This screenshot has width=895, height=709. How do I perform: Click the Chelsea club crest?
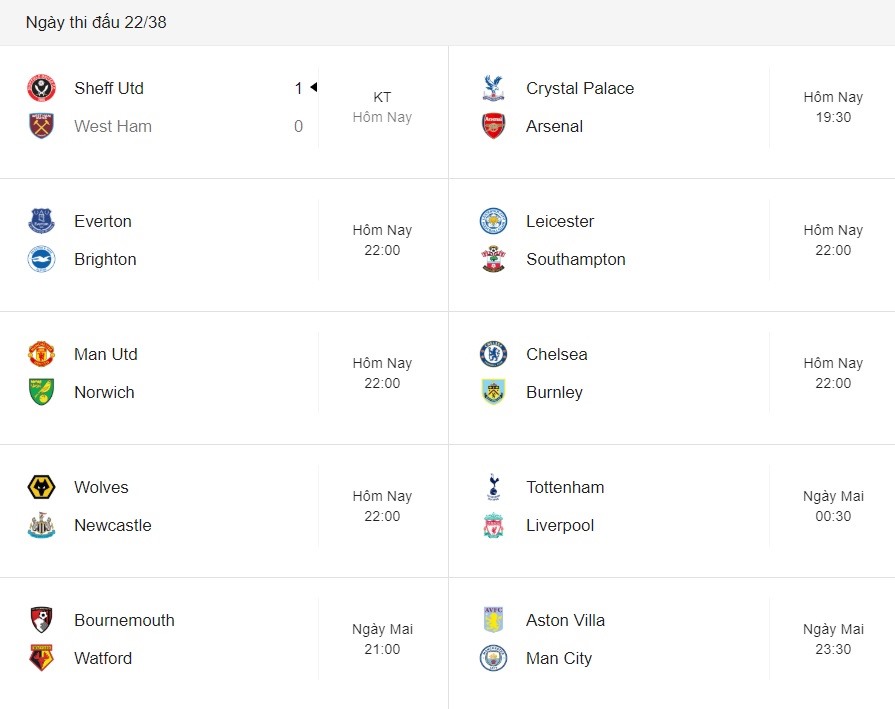pyautogui.click(x=493, y=354)
